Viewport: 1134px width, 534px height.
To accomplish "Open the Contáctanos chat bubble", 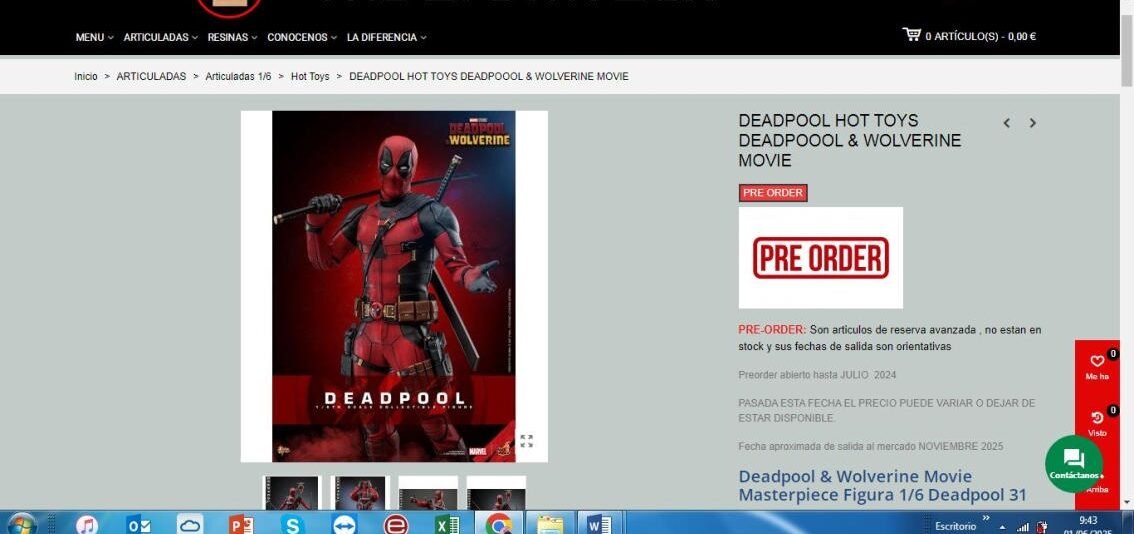I will (x=1074, y=464).
